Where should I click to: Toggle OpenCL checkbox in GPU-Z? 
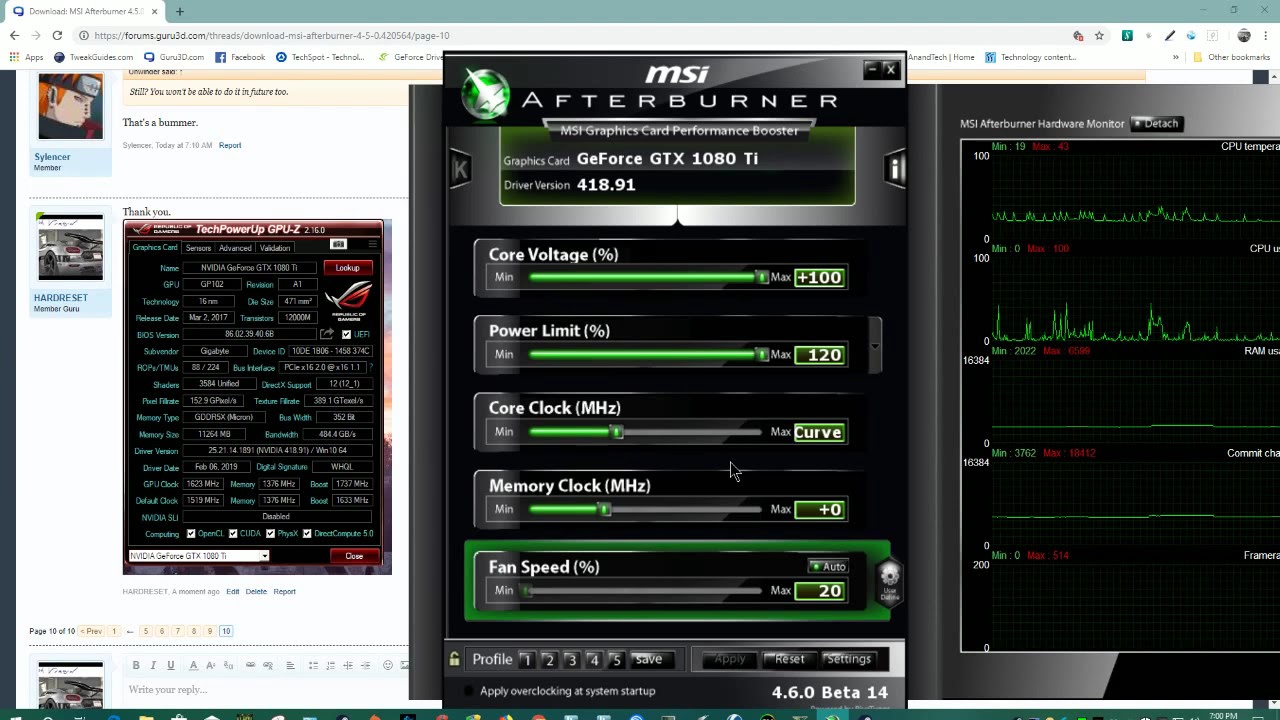(191, 533)
